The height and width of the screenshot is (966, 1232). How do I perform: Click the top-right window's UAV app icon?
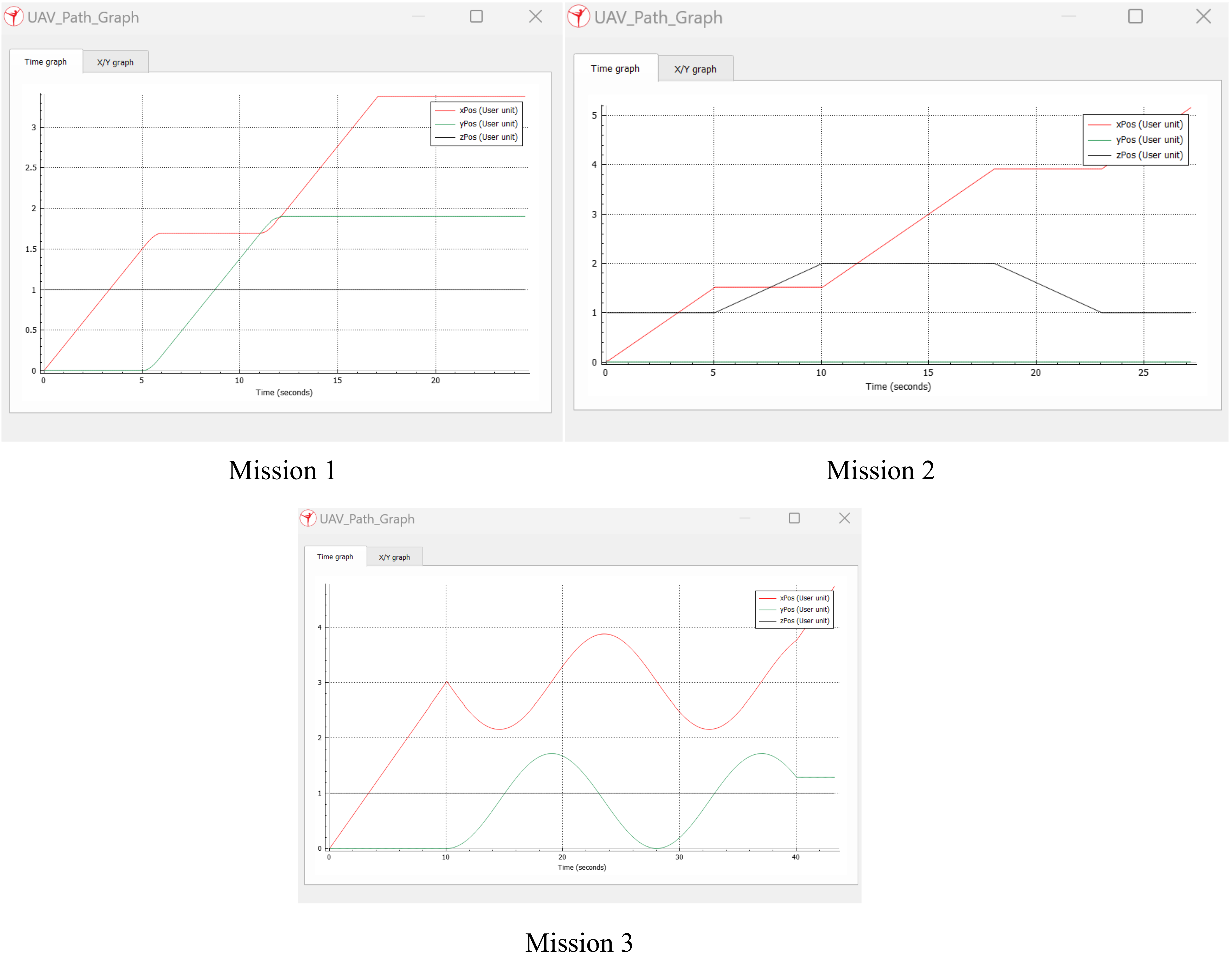pos(579,17)
